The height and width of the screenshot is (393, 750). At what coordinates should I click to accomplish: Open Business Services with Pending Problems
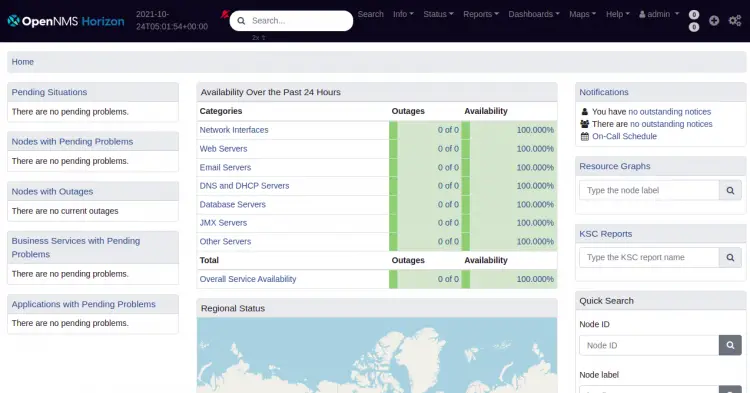(76, 248)
